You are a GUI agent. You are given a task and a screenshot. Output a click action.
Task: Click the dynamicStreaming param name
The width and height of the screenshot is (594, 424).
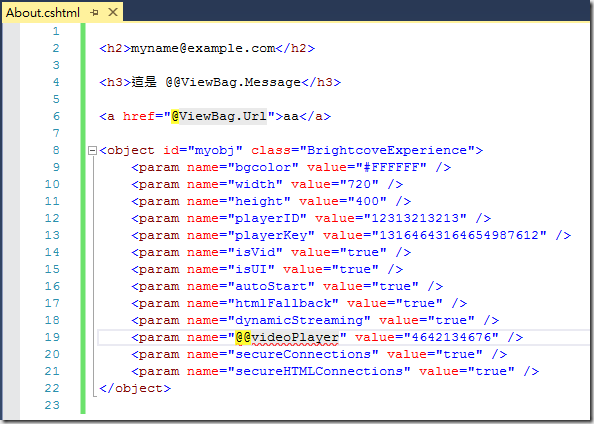click(x=299, y=321)
